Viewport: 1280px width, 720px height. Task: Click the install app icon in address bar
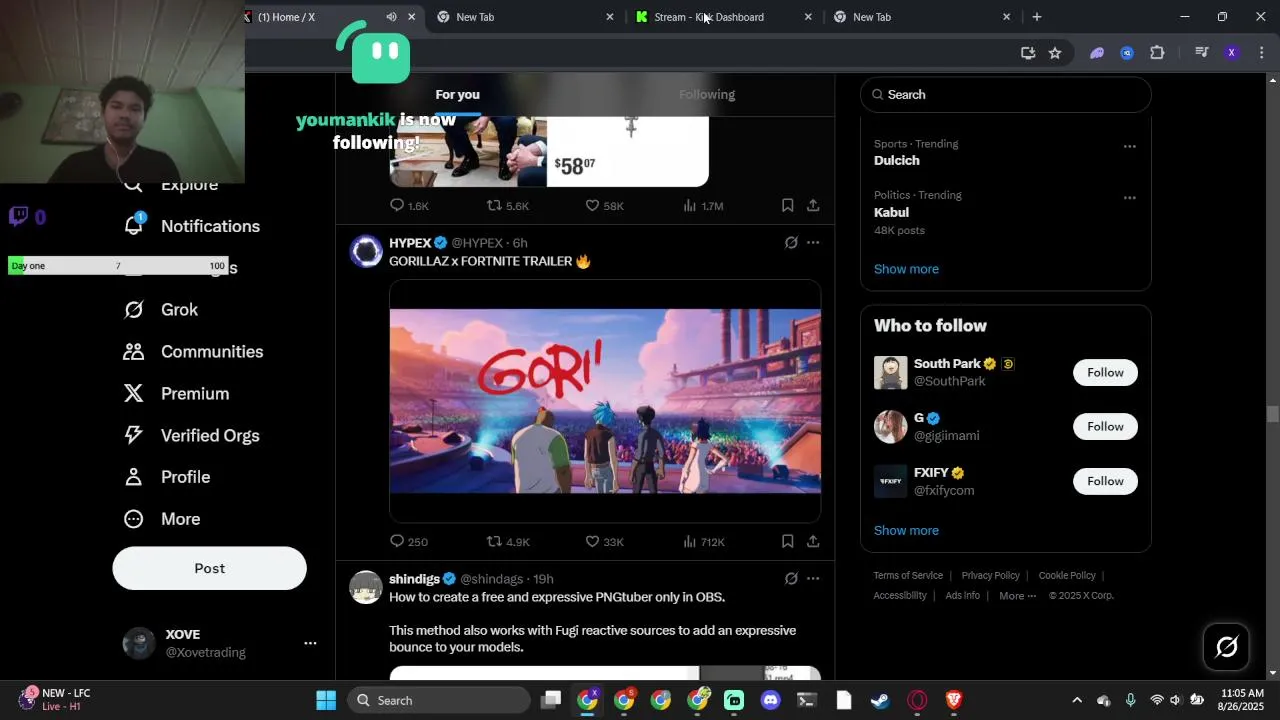1028,53
